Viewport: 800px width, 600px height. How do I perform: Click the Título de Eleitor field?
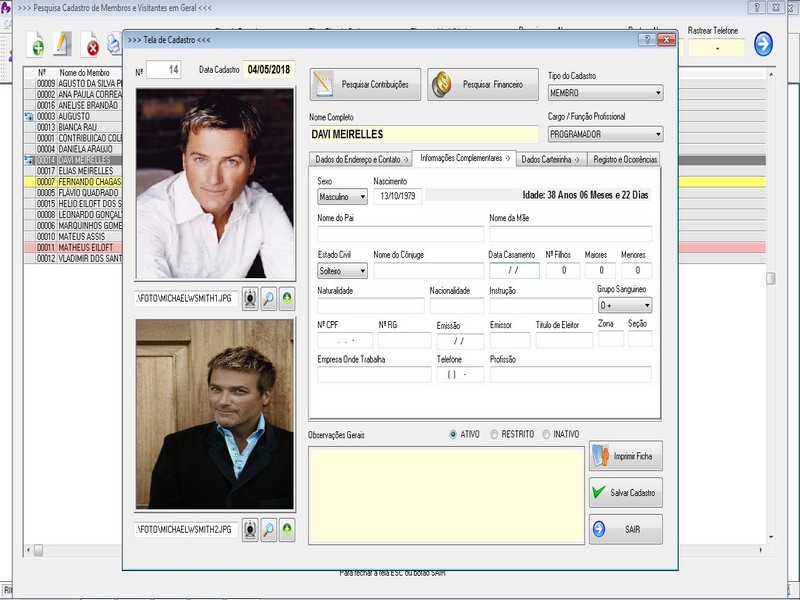564,340
